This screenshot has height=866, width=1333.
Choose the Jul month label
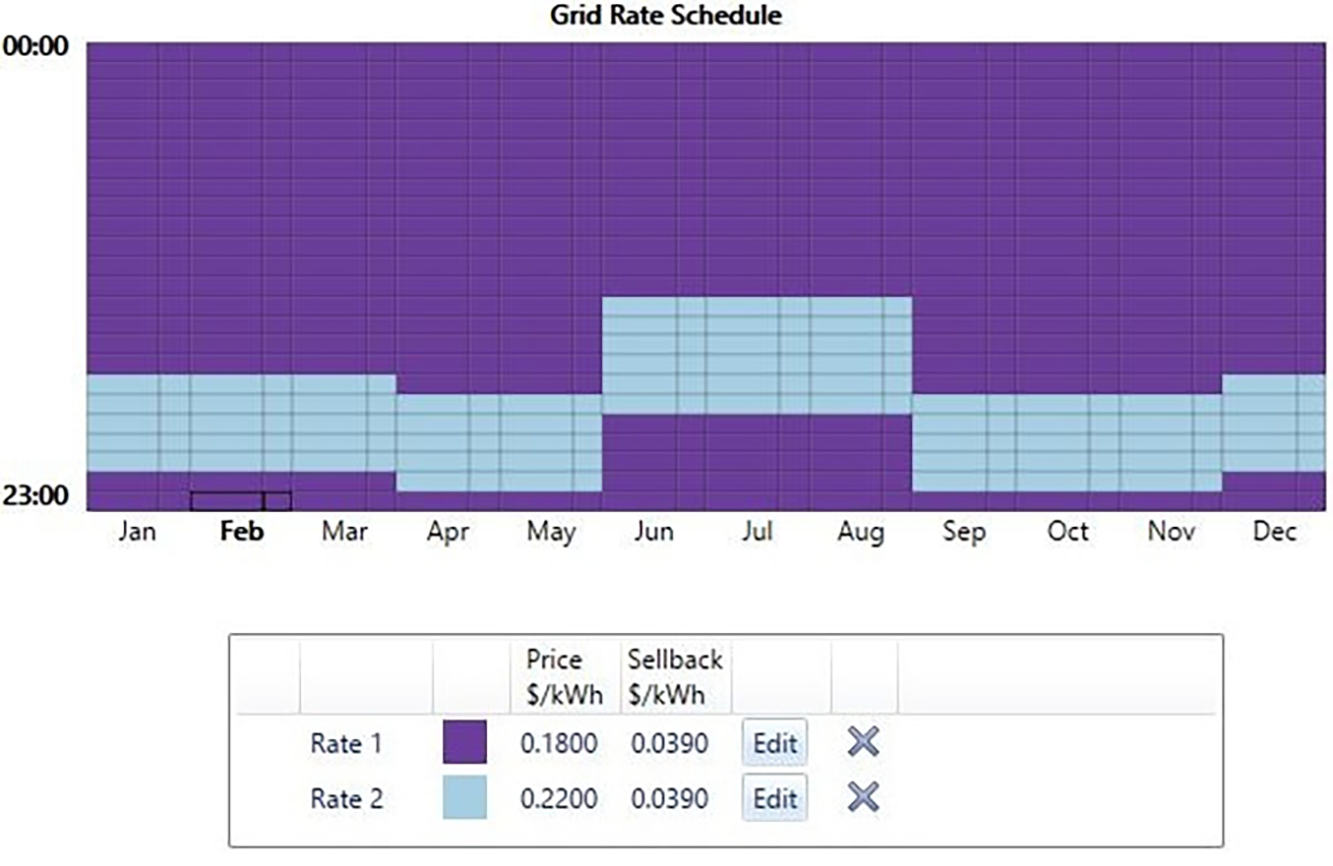pos(757,532)
